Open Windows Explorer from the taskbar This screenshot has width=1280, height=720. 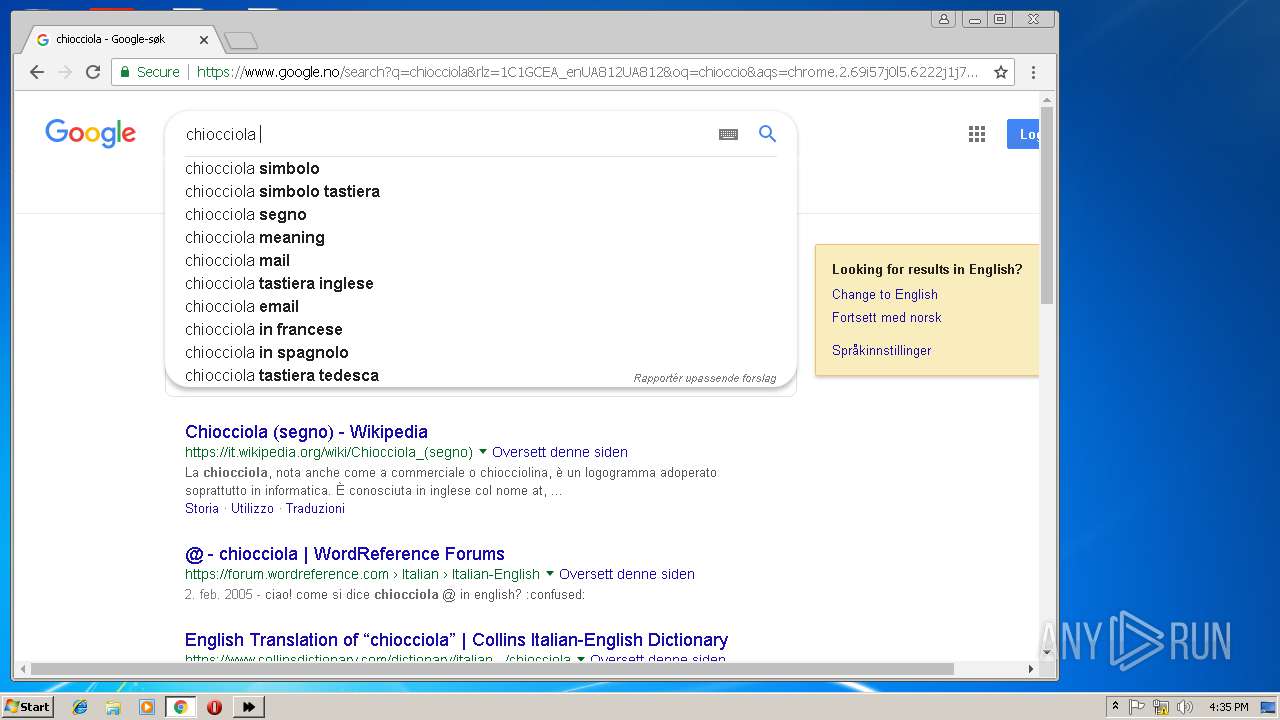(x=113, y=707)
